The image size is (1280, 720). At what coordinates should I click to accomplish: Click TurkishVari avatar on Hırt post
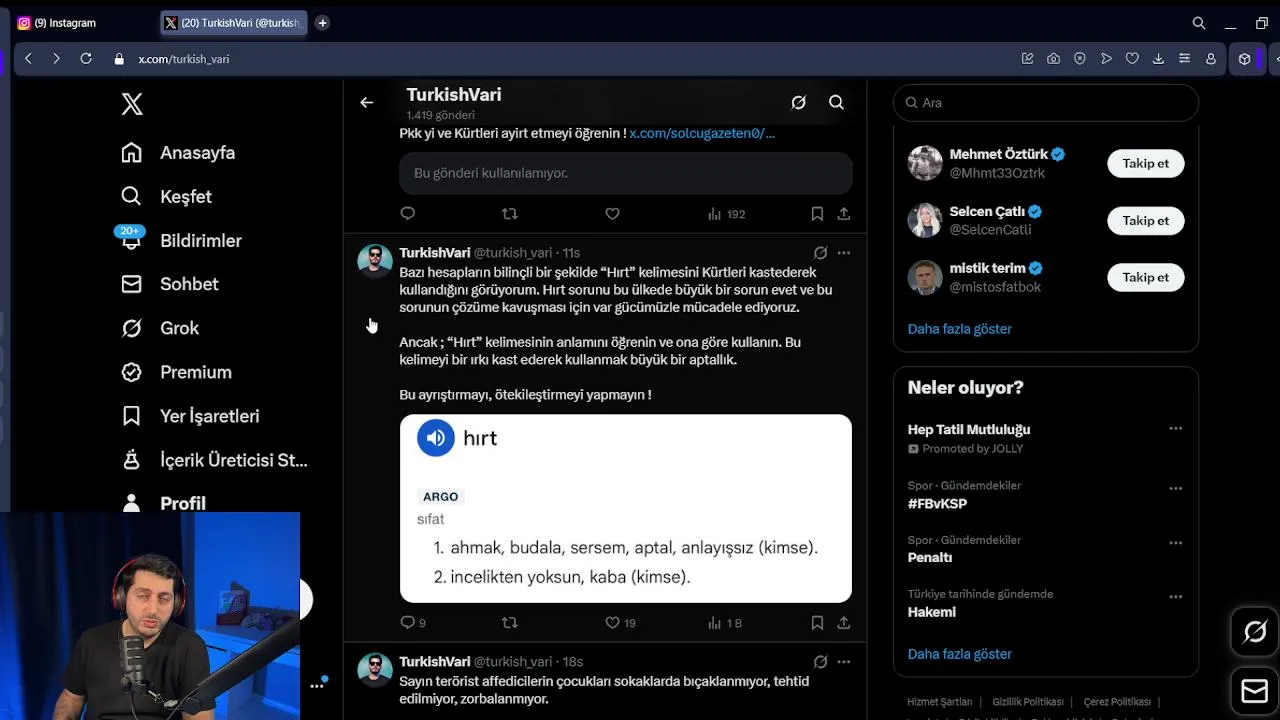[x=375, y=260]
